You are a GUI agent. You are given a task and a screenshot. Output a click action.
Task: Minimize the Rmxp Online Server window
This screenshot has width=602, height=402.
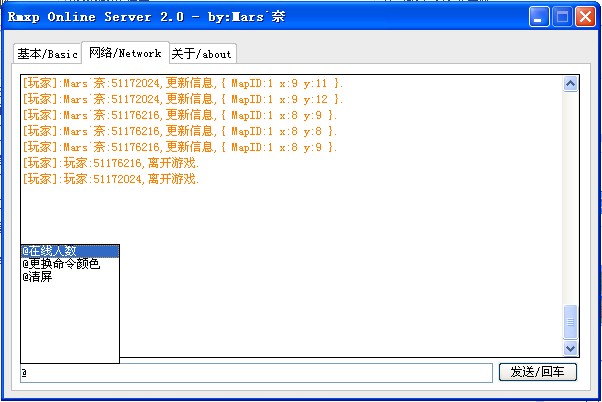[x=539, y=17]
